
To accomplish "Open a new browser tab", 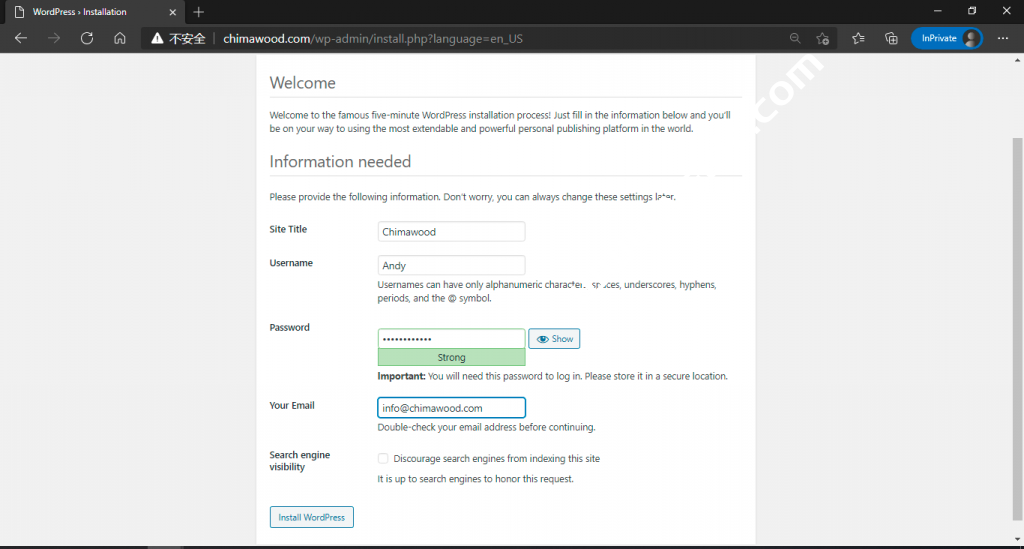I will tap(198, 12).
